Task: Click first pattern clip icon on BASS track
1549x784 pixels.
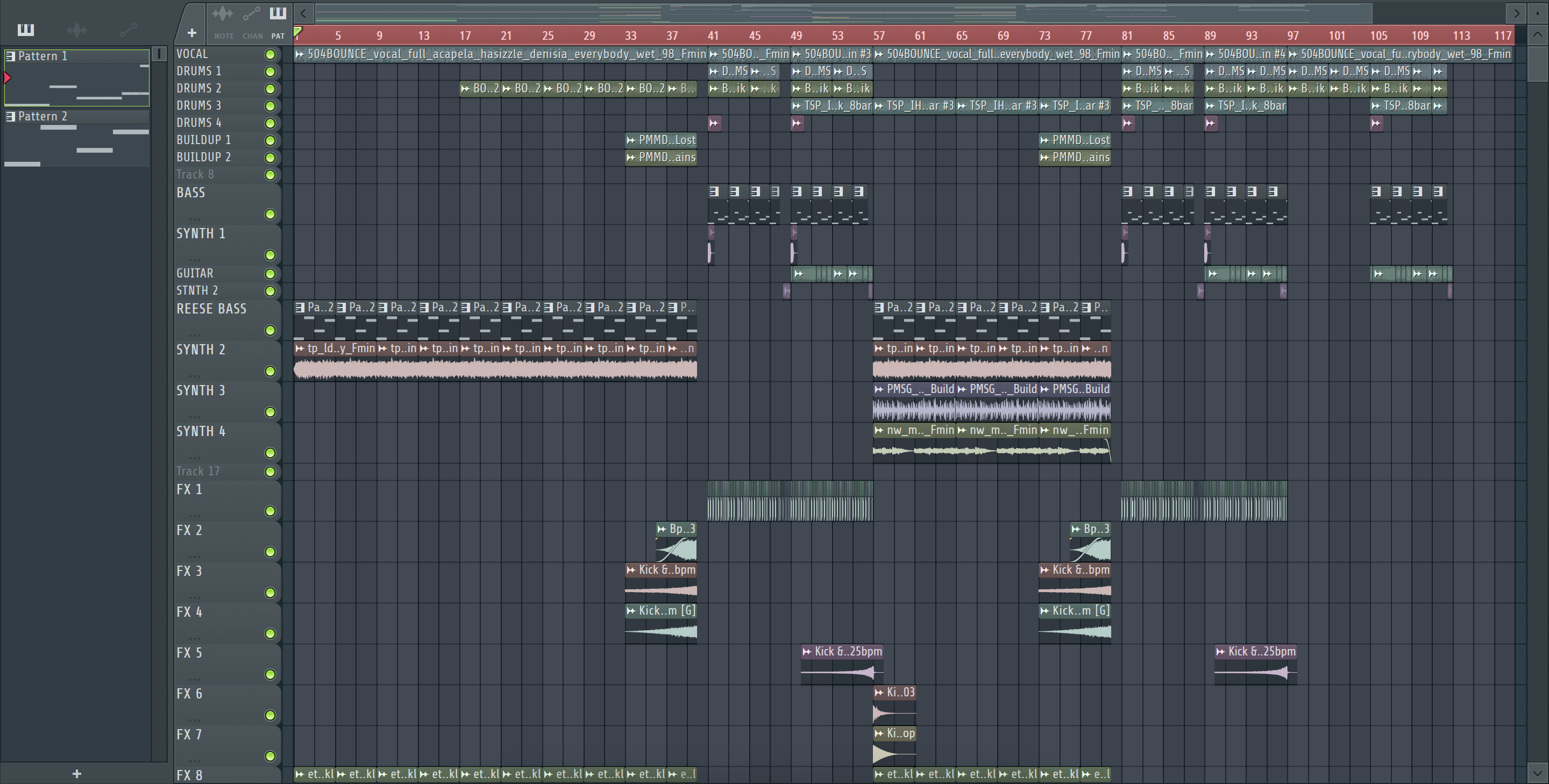Action: pos(714,191)
